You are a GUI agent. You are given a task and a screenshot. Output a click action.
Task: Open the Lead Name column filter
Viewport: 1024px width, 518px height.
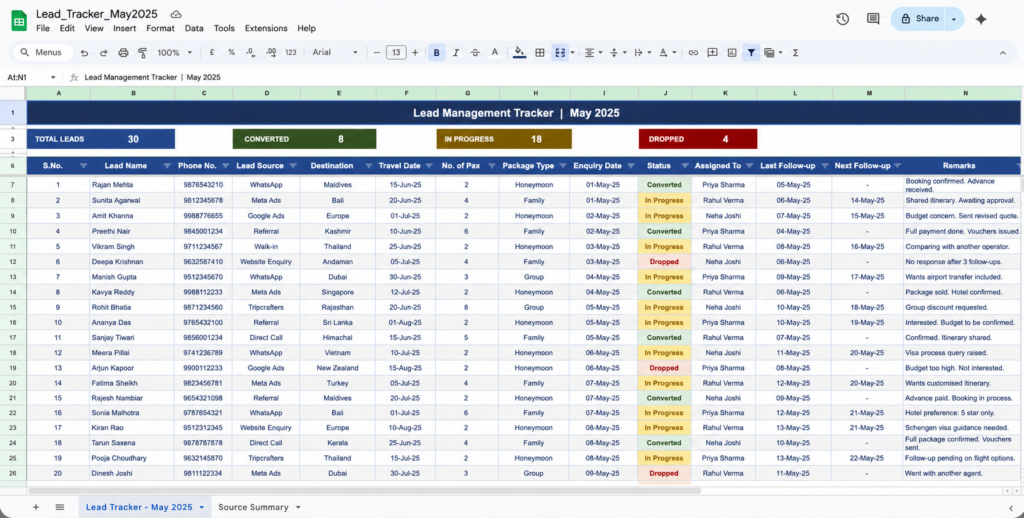point(167,166)
